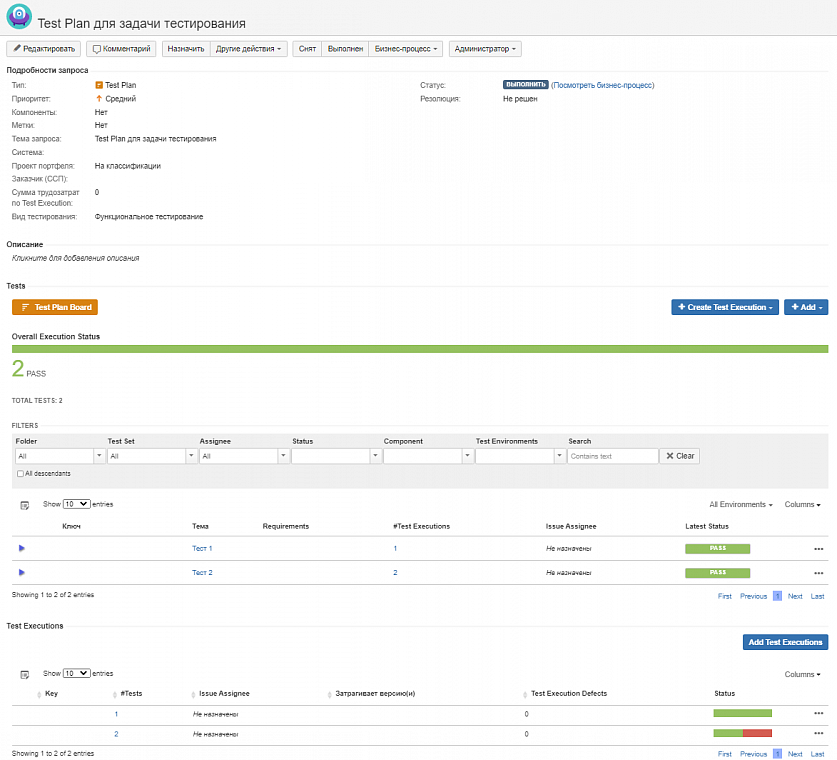Clear the test filters
The height and width of the screenshot is (760, 837).
pos(680,456)
